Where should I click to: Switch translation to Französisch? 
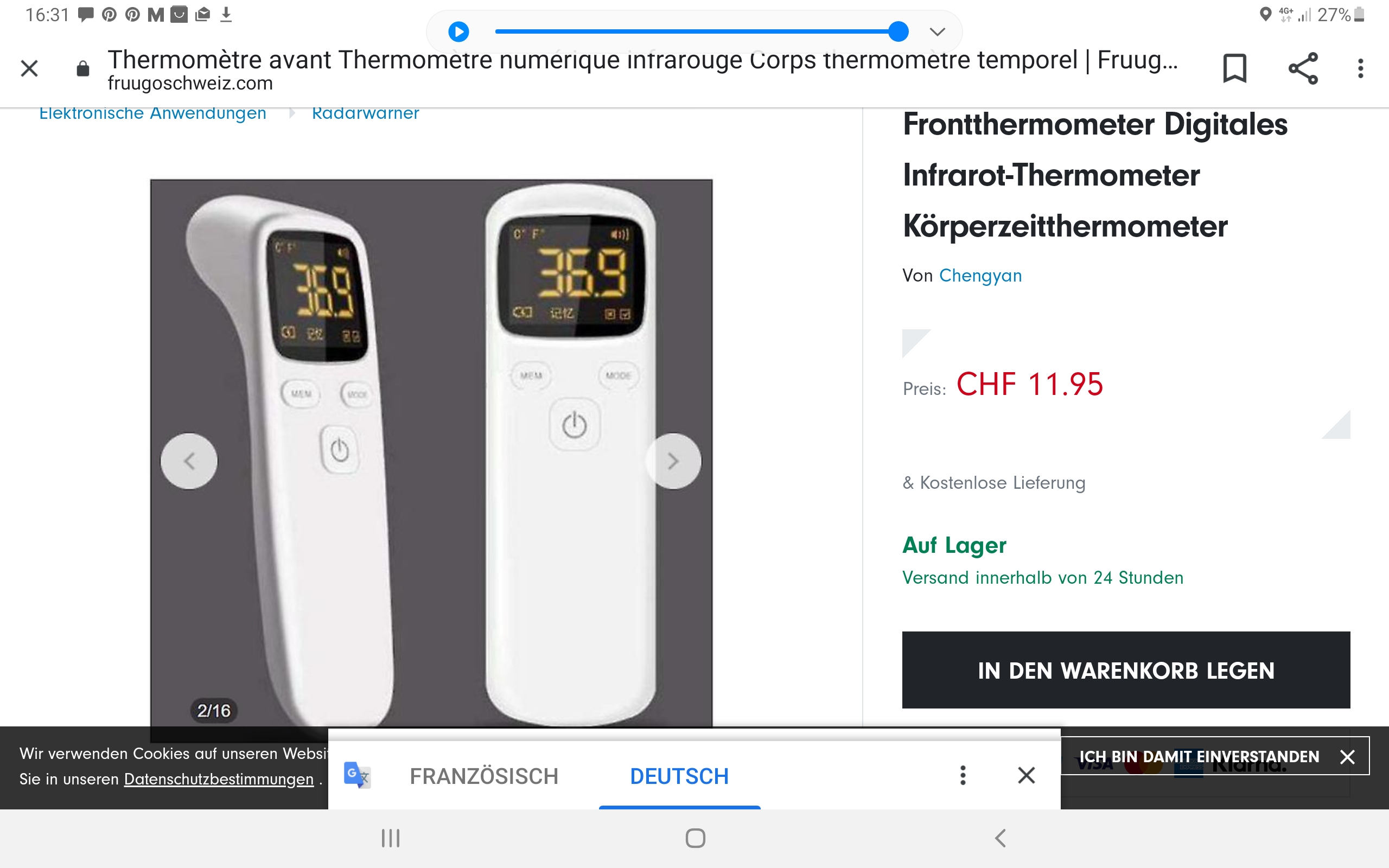pos(484,776)
